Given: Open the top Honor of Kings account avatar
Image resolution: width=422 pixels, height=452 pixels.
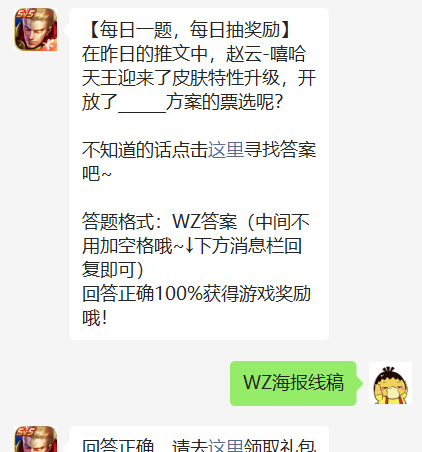Looking at the screenshot, I should (36, 30).
